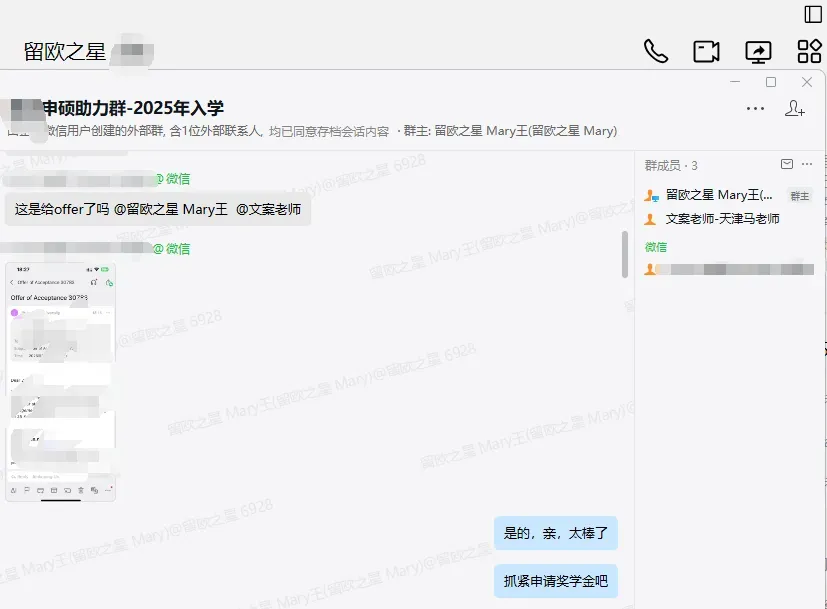Open the Offer of Acceptance screenshot thumbnail
This screenshot has height=609, width=827.
click(x=60, y=381)
